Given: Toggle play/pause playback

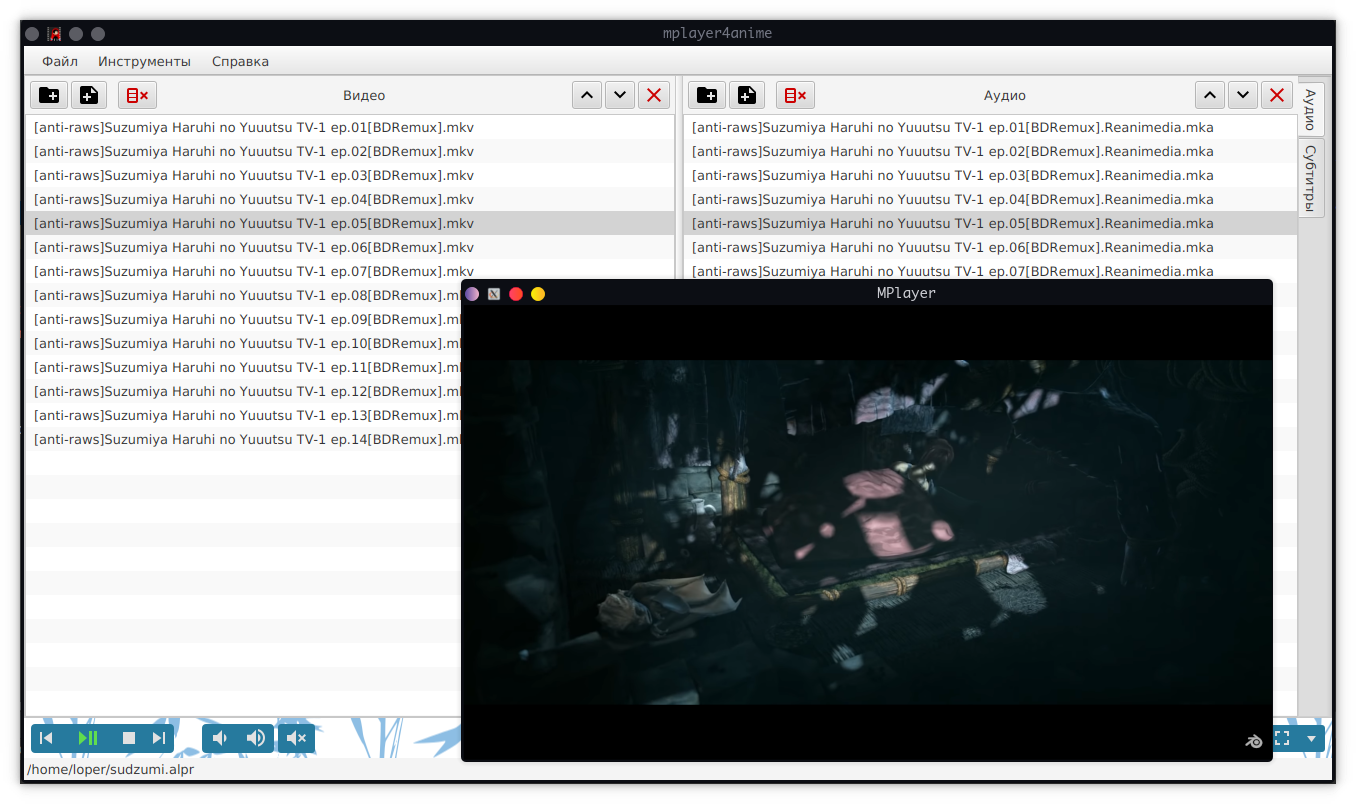Looking at the screenshot, I should (x=88, y=738).
